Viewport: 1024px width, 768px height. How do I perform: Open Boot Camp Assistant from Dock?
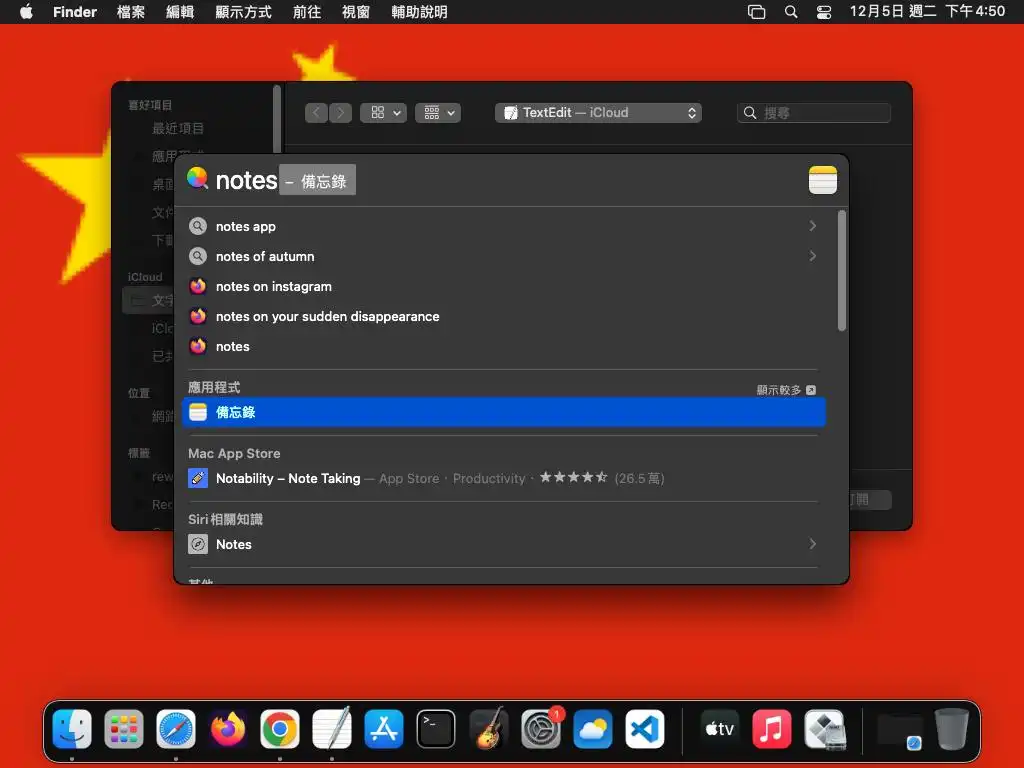pyautogui.click(x=824, y=729)
